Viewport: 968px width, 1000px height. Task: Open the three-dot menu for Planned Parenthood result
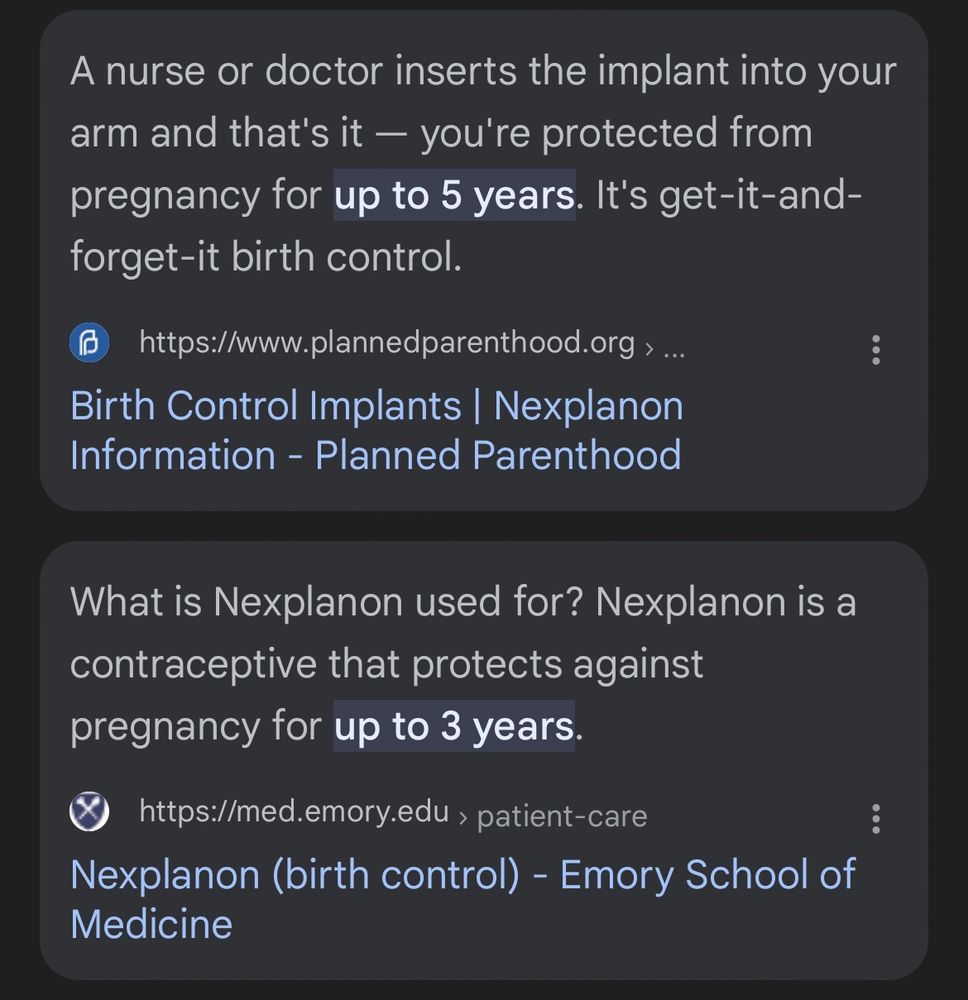876,349
